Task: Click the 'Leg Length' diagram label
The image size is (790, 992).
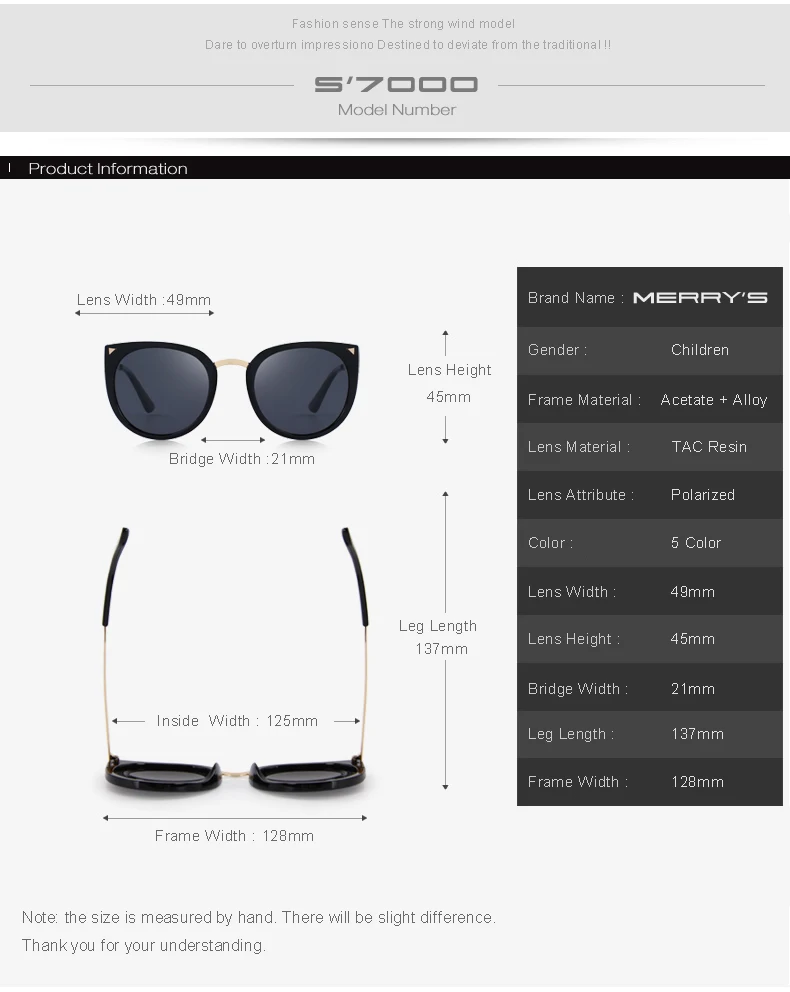Action: tap(438, 626)
